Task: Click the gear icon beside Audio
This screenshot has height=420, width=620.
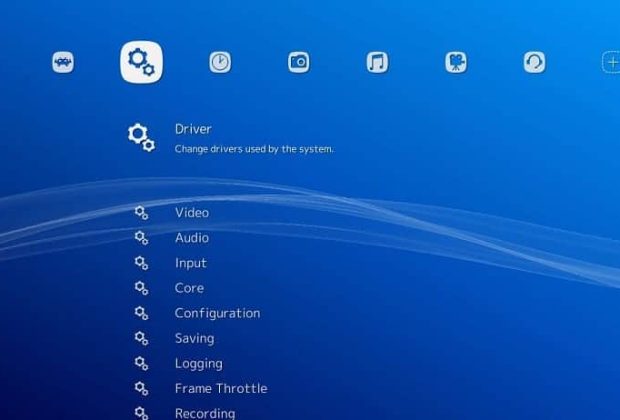Action: pyautogui.click(x=142, y=238)
